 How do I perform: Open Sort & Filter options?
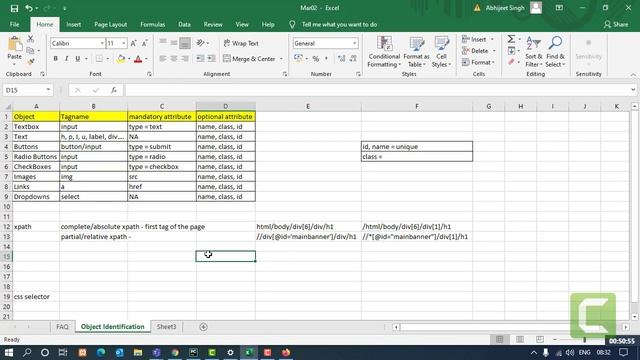(533, 52)
